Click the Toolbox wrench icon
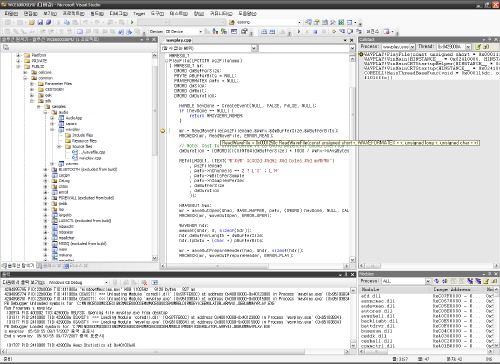 point(333,22)
